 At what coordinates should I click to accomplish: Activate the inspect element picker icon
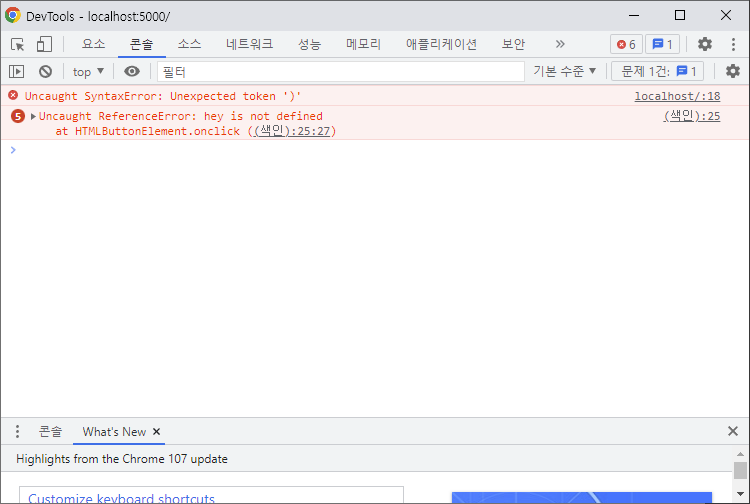(x=17, y=44)
